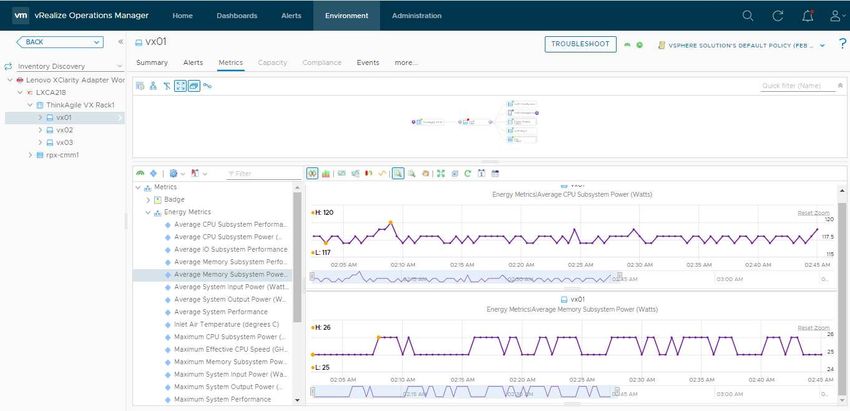Select vx01 in the inventory tree

(65, 117)
